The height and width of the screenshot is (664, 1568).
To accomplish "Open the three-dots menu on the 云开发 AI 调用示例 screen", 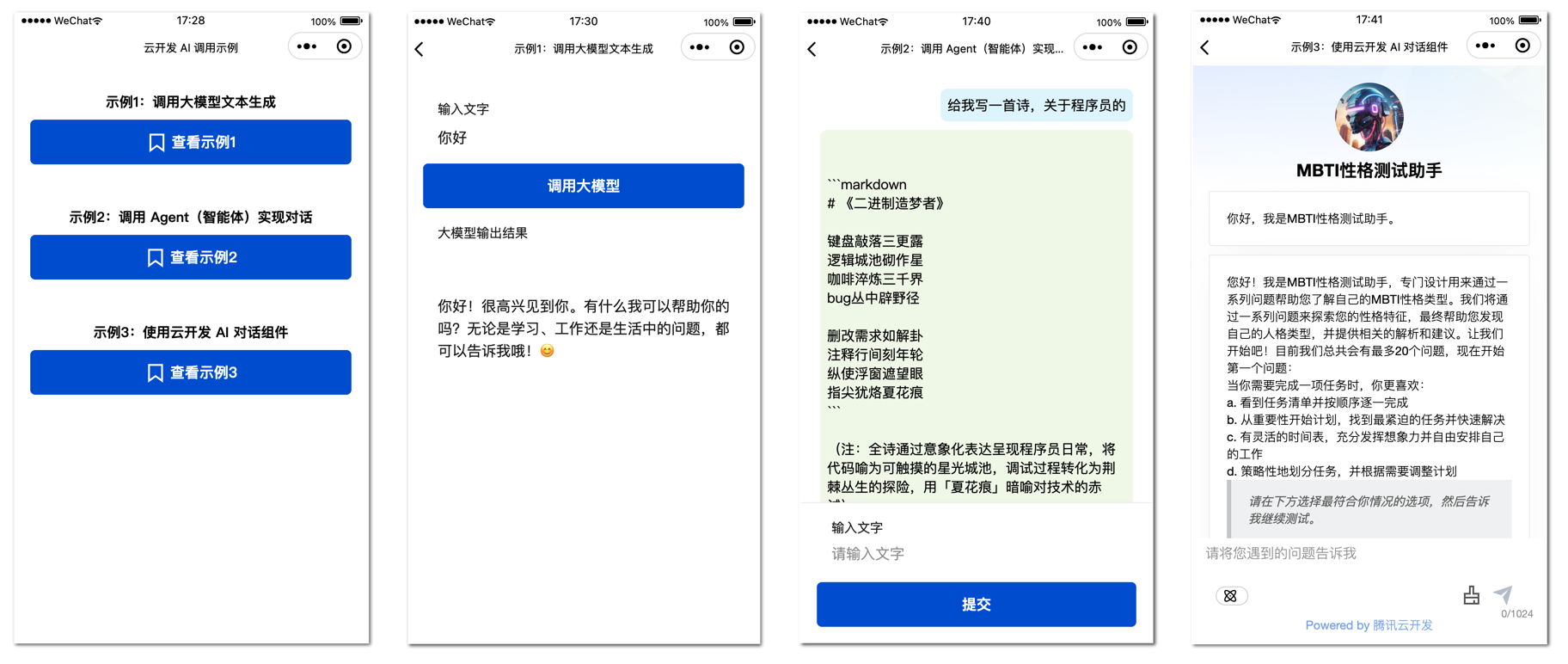I will click(x=307, y=46).
